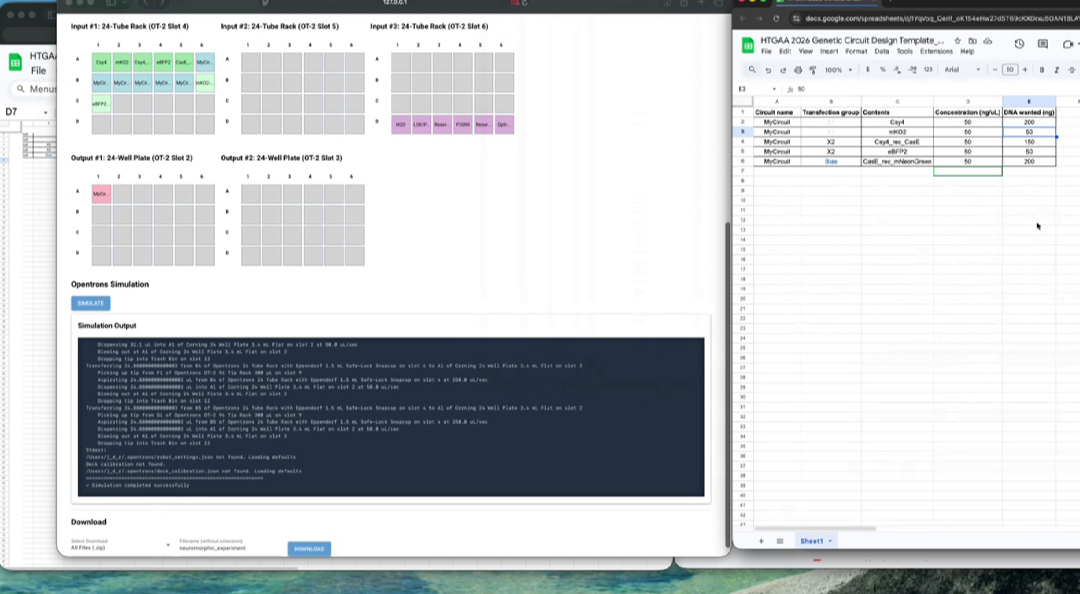Format as currency dollar icon

click(x=867, y=70)
